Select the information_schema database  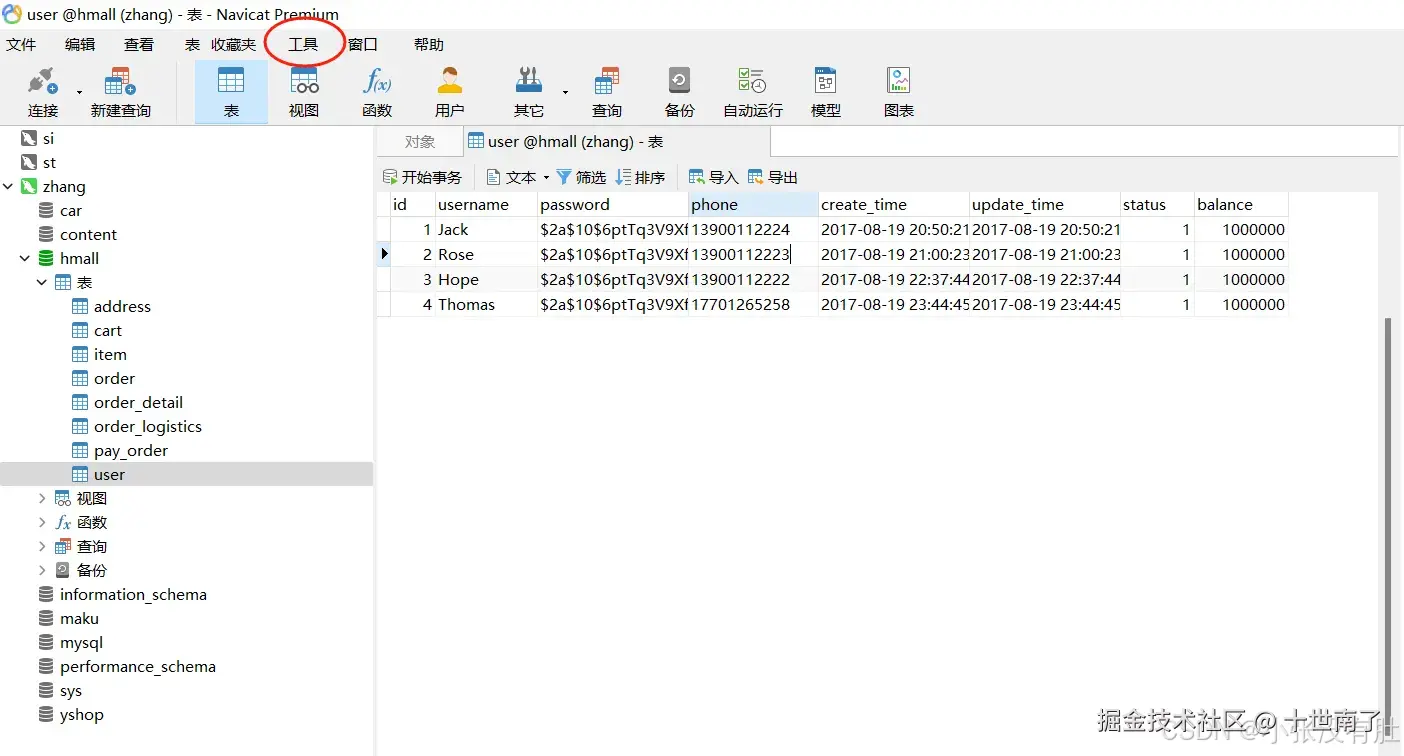coord(133,594)
